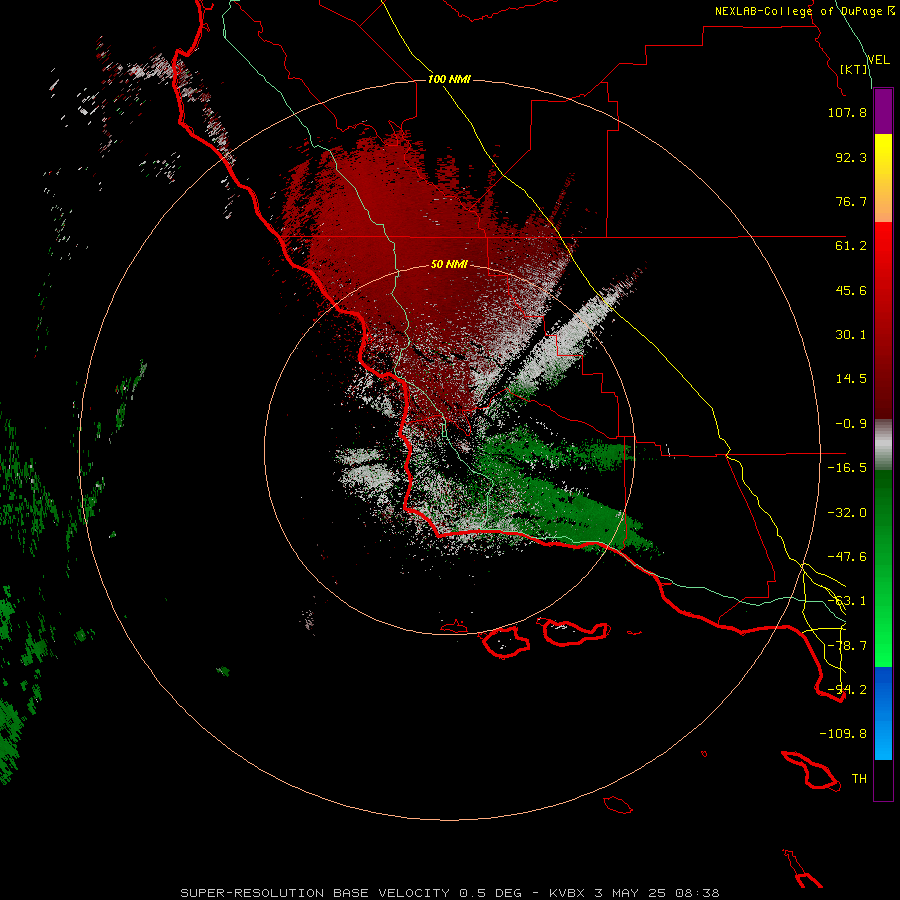
Task: Click the bottom Super-Resolution Base Velocity caption
Action: [450, 893]
